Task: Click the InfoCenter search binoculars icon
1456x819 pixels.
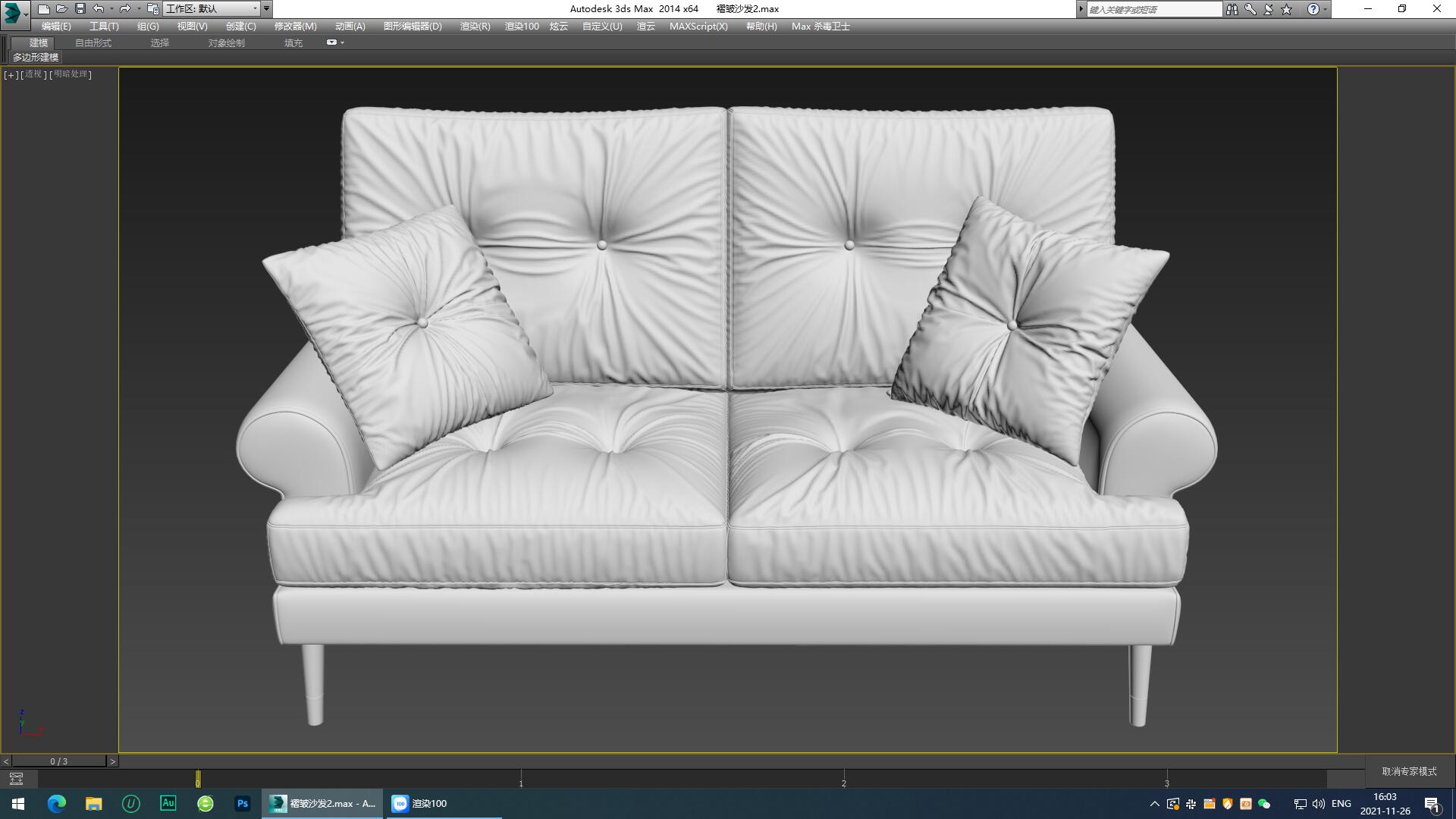Action: click(1232, 8)
